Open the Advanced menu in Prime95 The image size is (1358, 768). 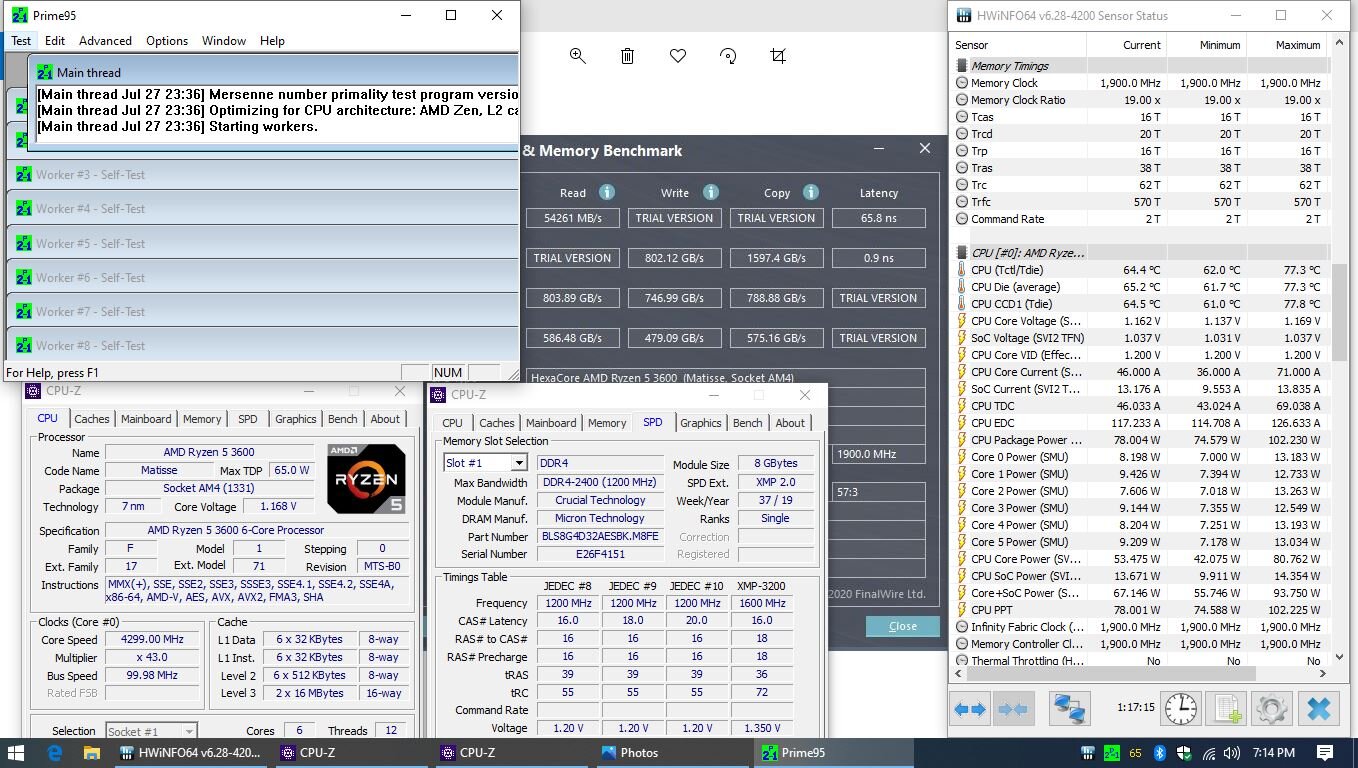tap(105, 41)
